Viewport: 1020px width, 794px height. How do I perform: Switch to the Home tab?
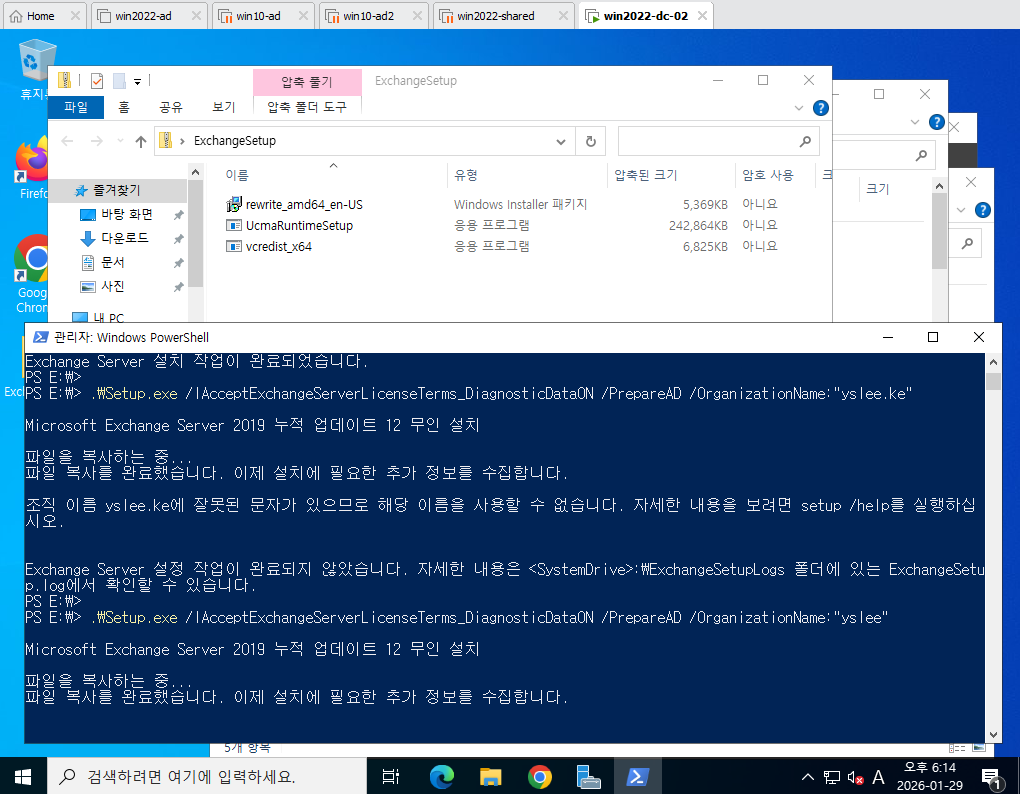tap(40, 16)
